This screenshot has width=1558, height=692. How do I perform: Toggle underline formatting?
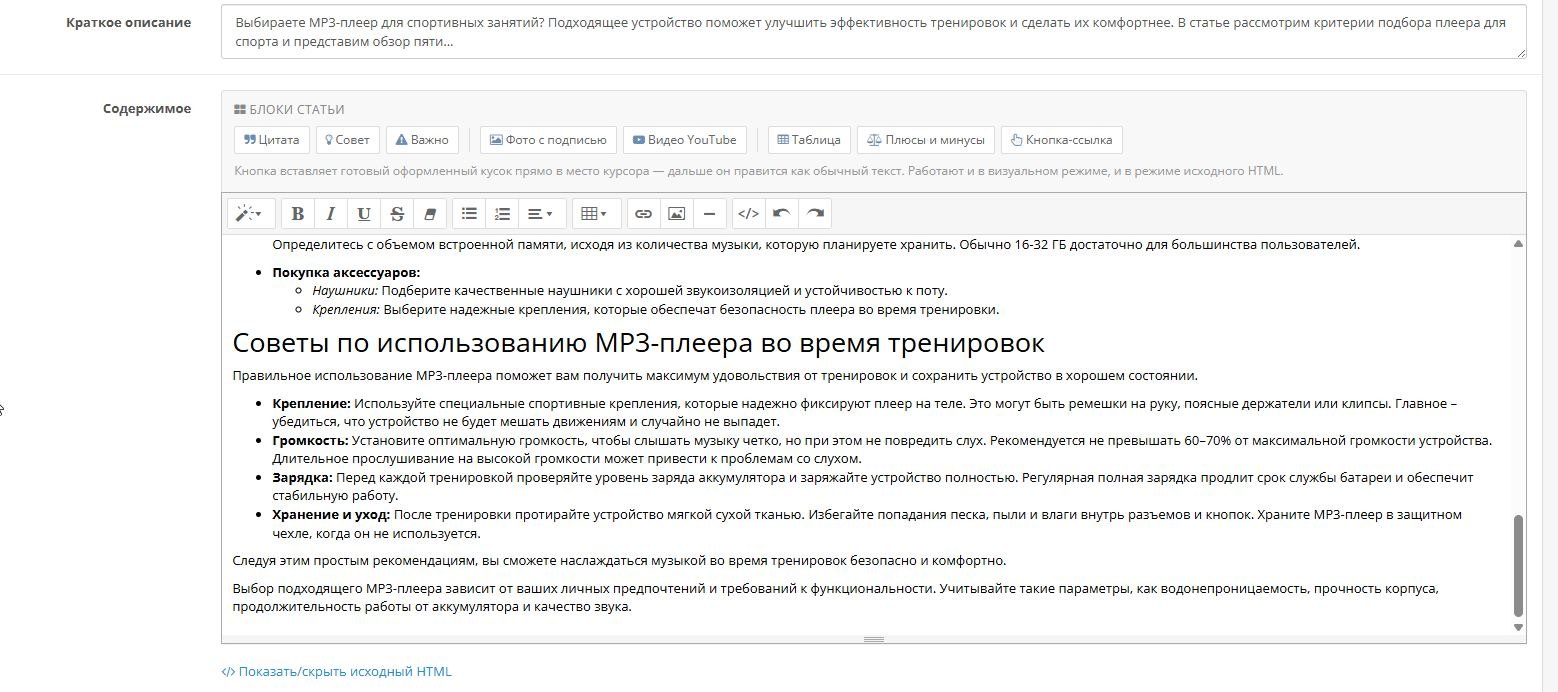364,214
